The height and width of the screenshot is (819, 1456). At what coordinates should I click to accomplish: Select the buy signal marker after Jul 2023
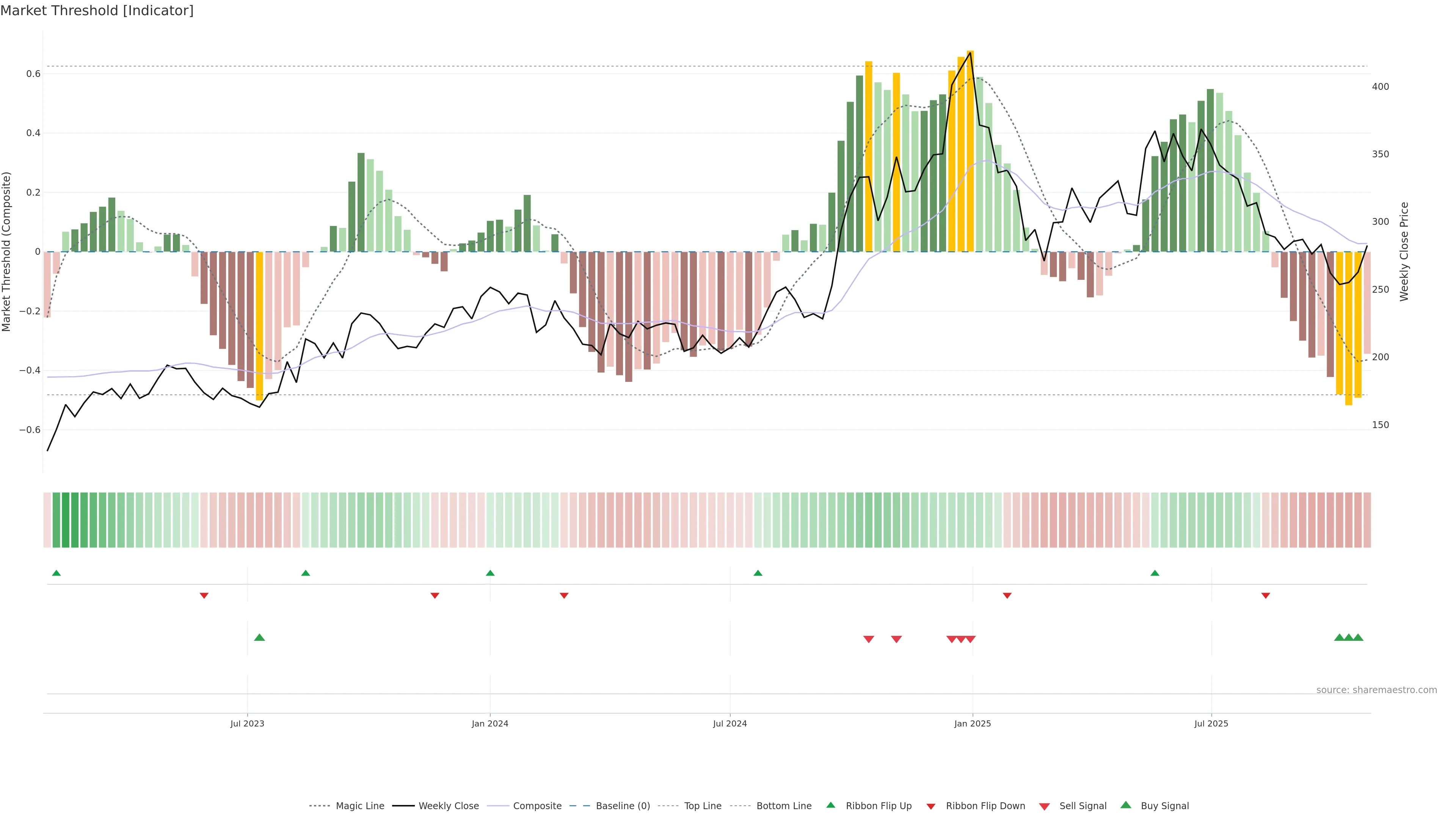pyautogui.click(x=259, y=637)
